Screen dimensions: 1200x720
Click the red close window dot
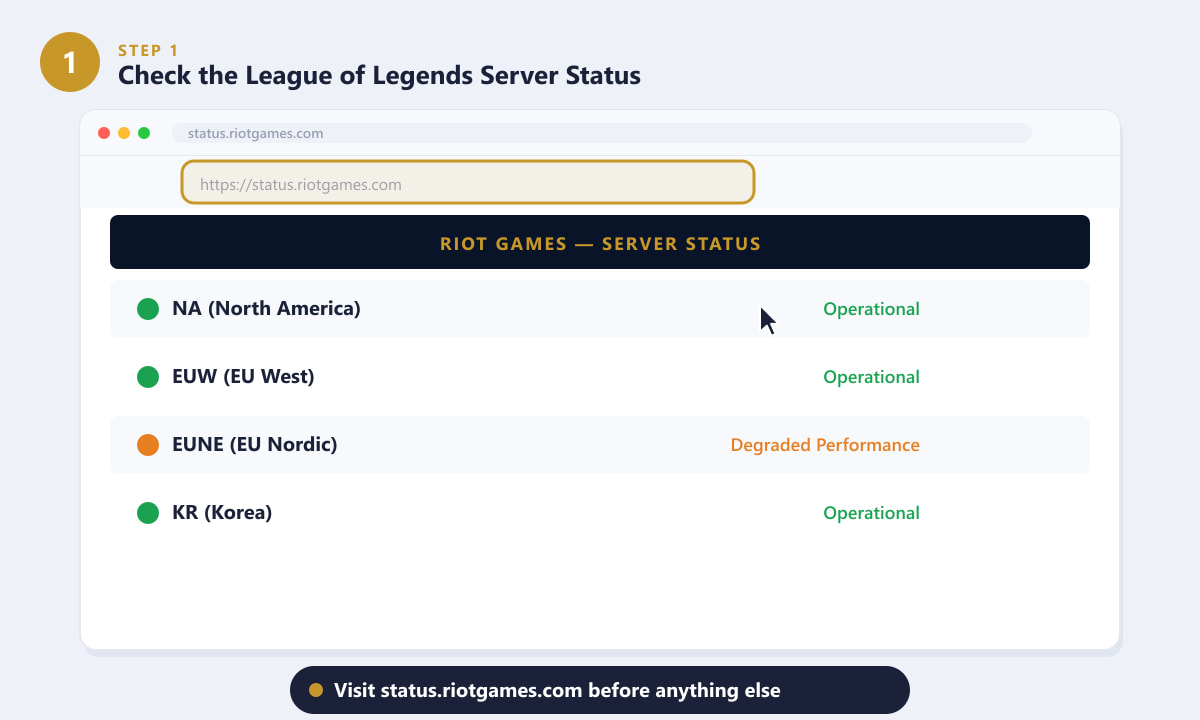click(x=104, y=133)
